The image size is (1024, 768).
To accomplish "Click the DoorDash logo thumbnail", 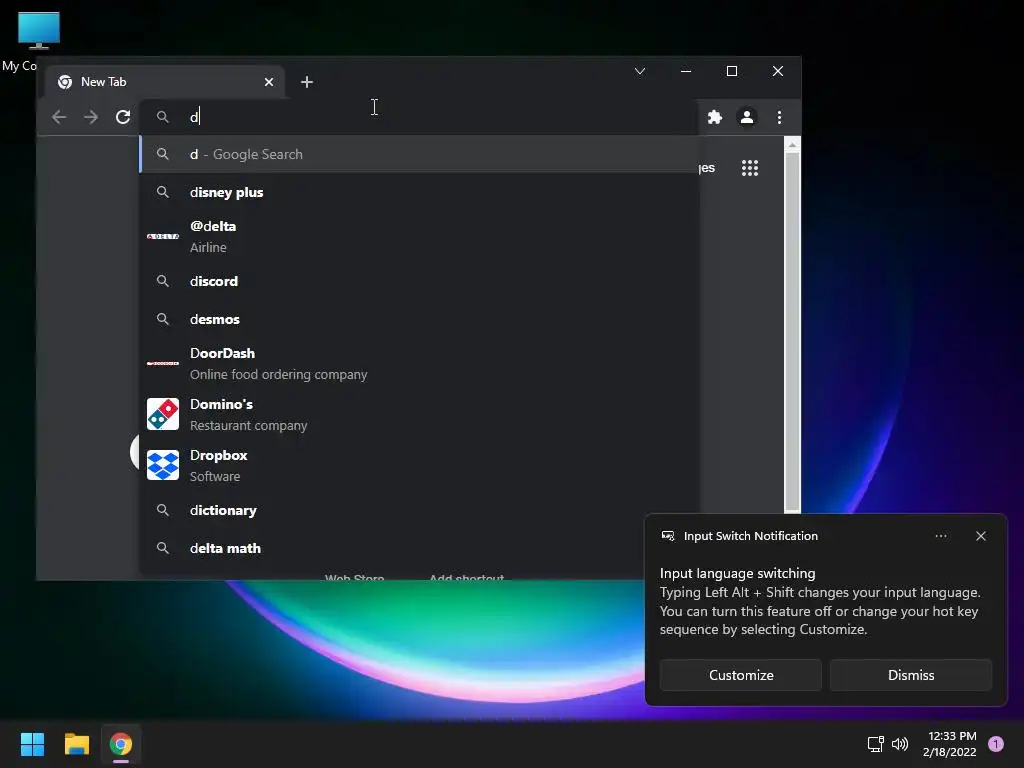I will 163,363.
